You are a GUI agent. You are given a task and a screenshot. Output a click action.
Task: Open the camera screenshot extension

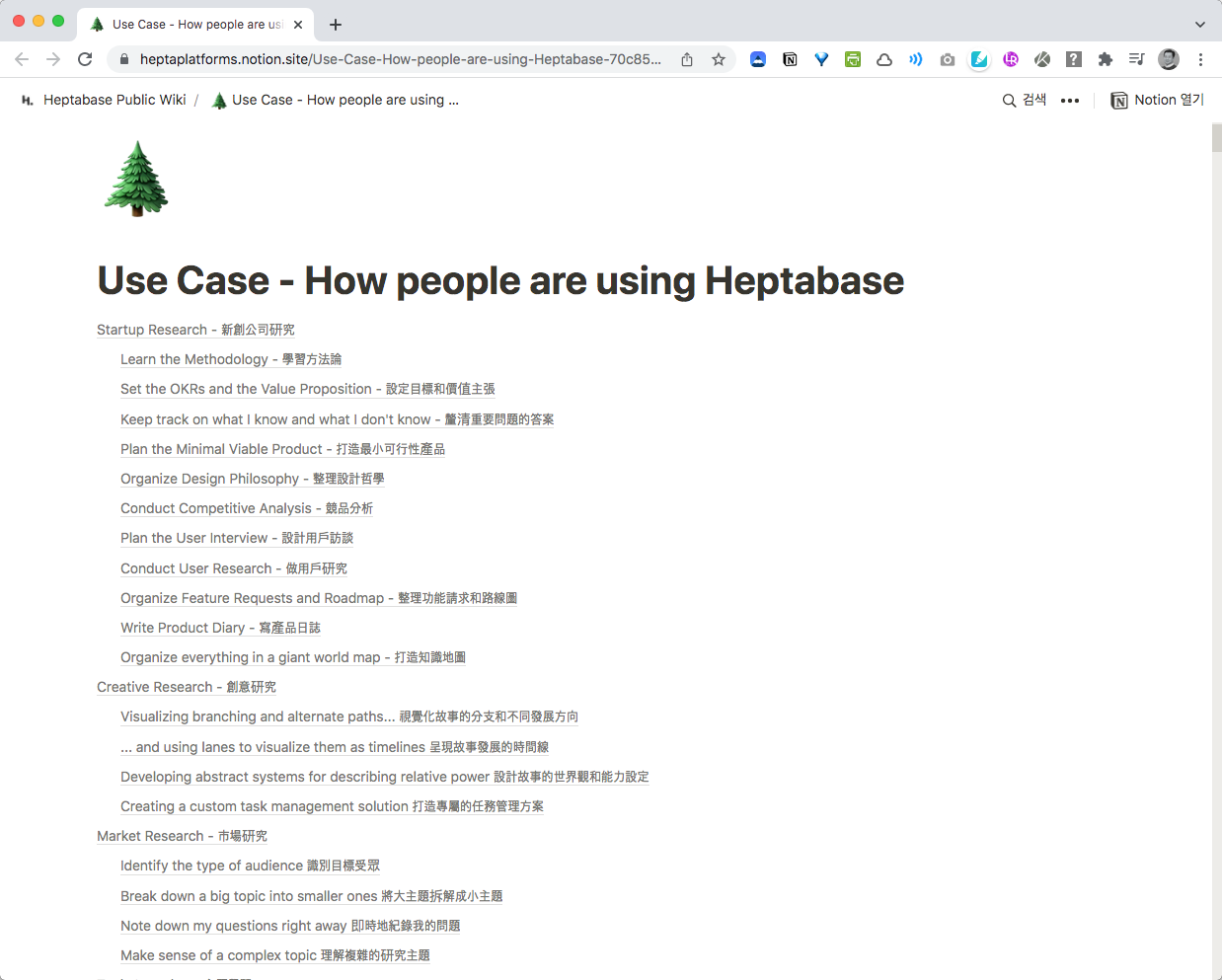pyautogui.click(x=948, y=59)
